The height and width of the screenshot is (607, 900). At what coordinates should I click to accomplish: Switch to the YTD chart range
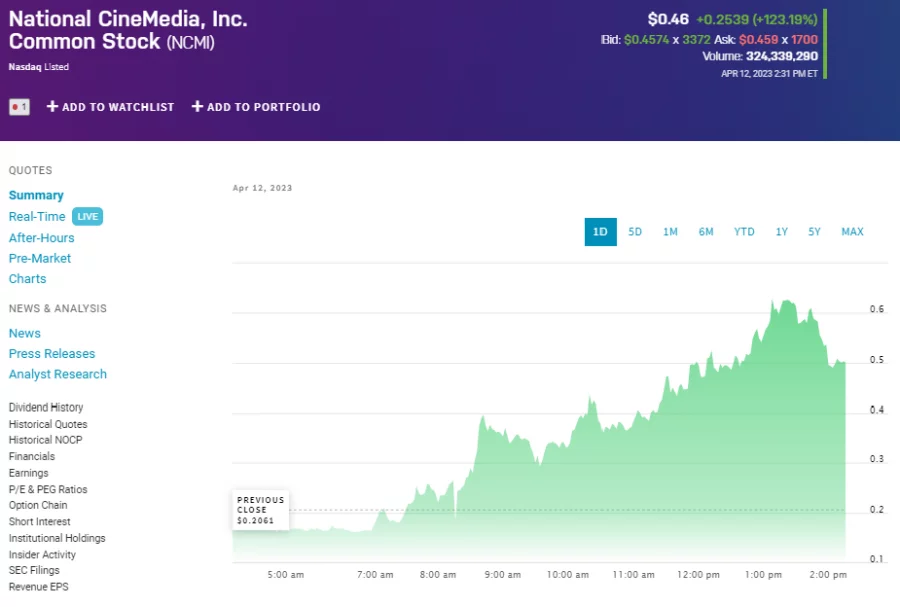(743, 231)
